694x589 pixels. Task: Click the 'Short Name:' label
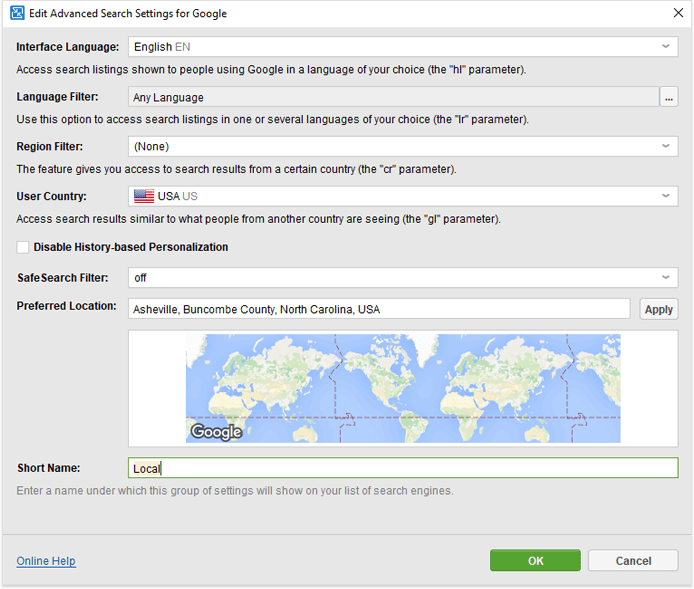[49, 468]
